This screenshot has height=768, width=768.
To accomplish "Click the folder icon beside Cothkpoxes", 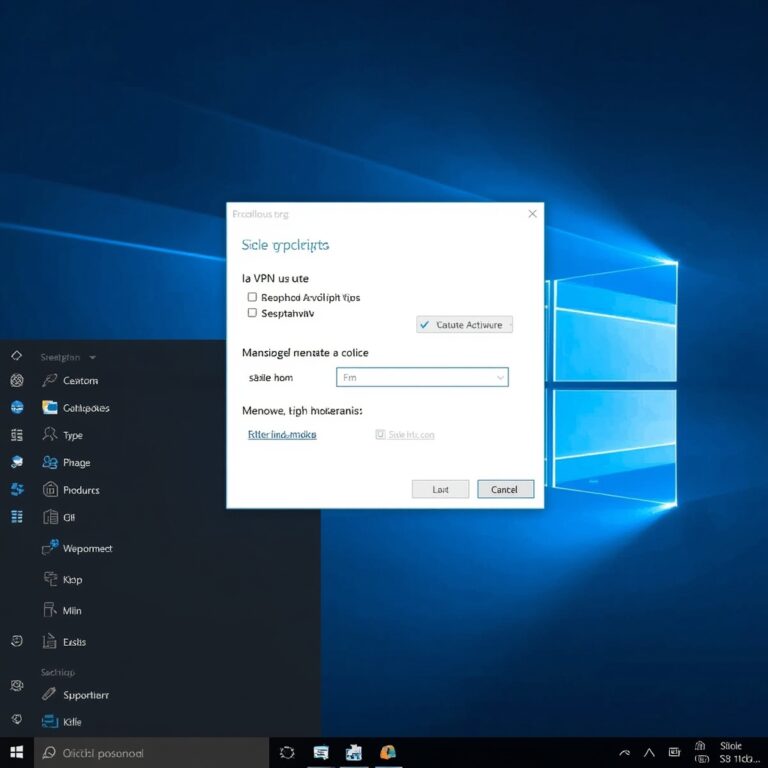I will pos(49,407).
